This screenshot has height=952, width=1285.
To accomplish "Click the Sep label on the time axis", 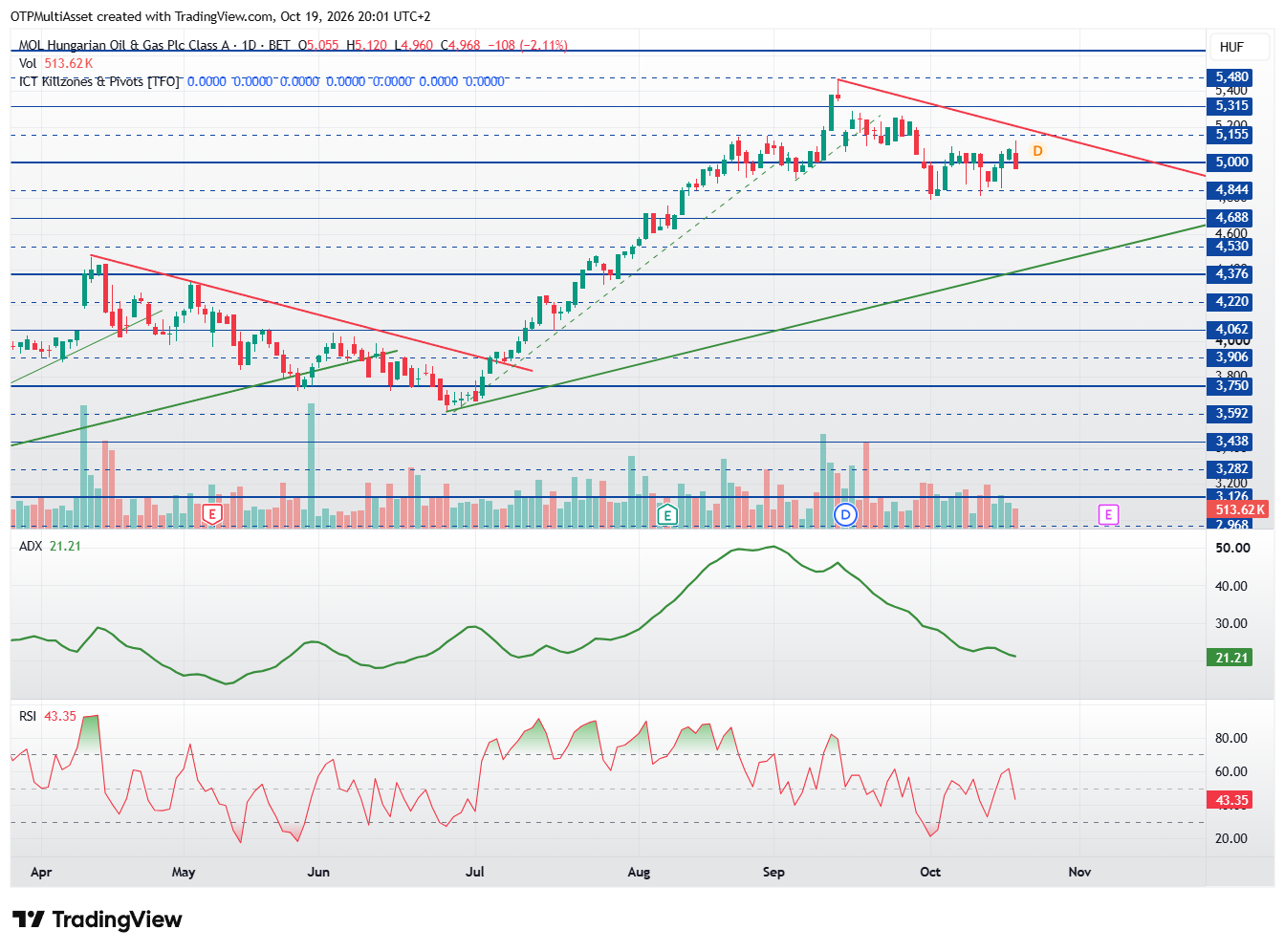I will (x=773, y=873).
